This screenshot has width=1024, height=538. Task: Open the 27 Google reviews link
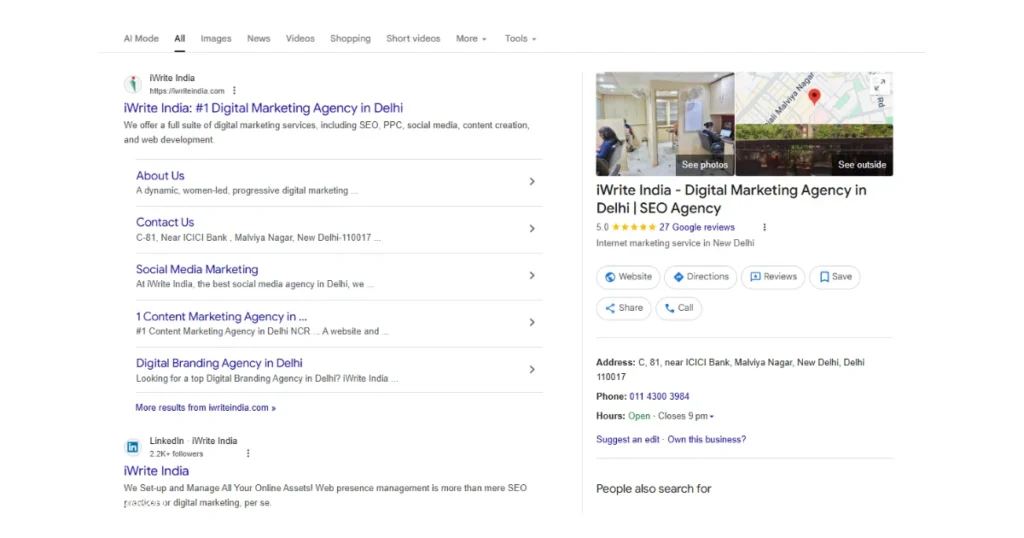(x=697, y=227)
